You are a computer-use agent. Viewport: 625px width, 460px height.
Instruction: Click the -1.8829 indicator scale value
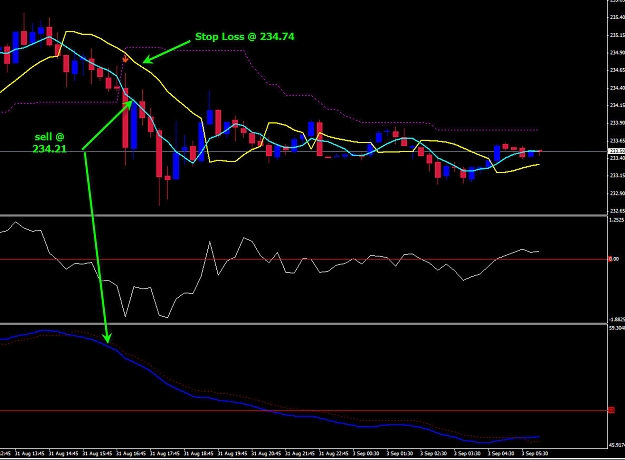[616, 320]
